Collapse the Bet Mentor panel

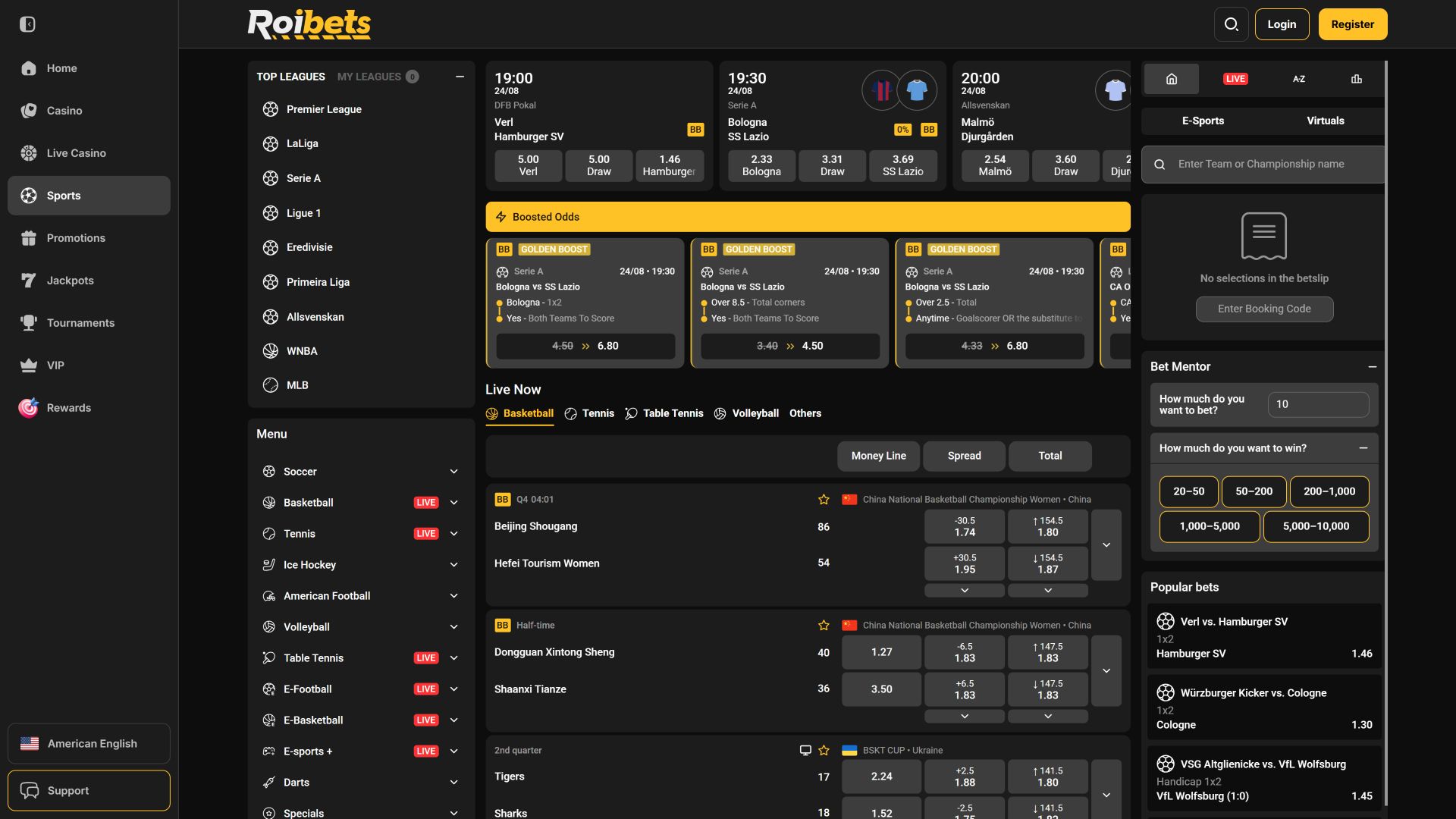(x=1372, y=367)
